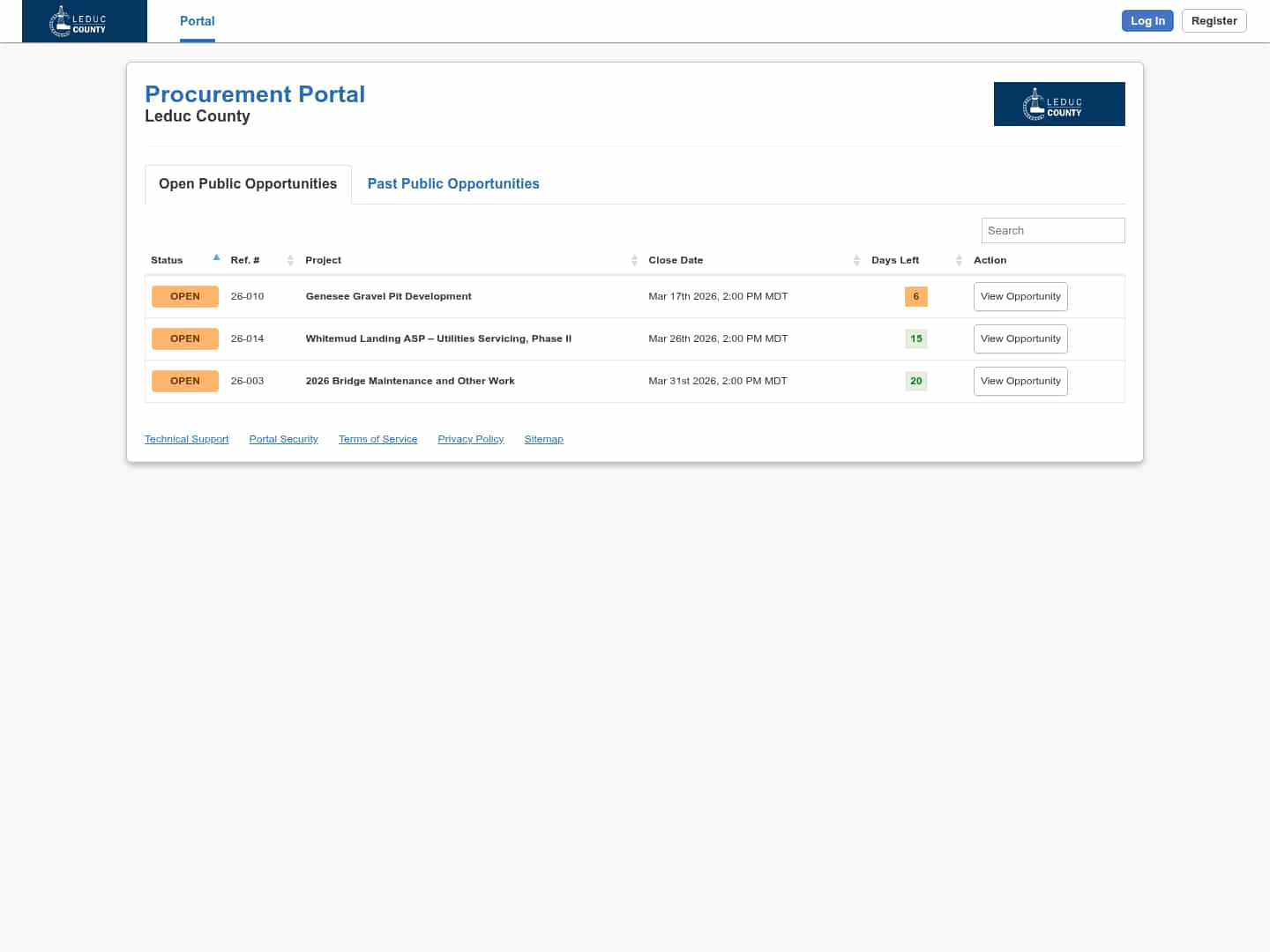Image resolution: width=1270 pixels, height=952 pixels.
Task: Click the Status column sort caret
Action: click(x=216, y=257)
